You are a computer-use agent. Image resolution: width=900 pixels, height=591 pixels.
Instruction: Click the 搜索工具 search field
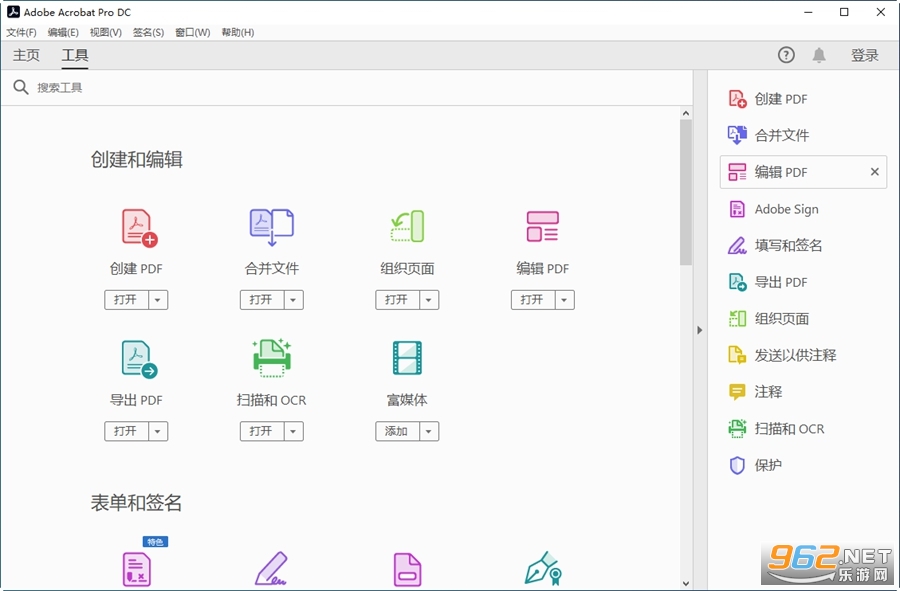click(x=347, y=87)
